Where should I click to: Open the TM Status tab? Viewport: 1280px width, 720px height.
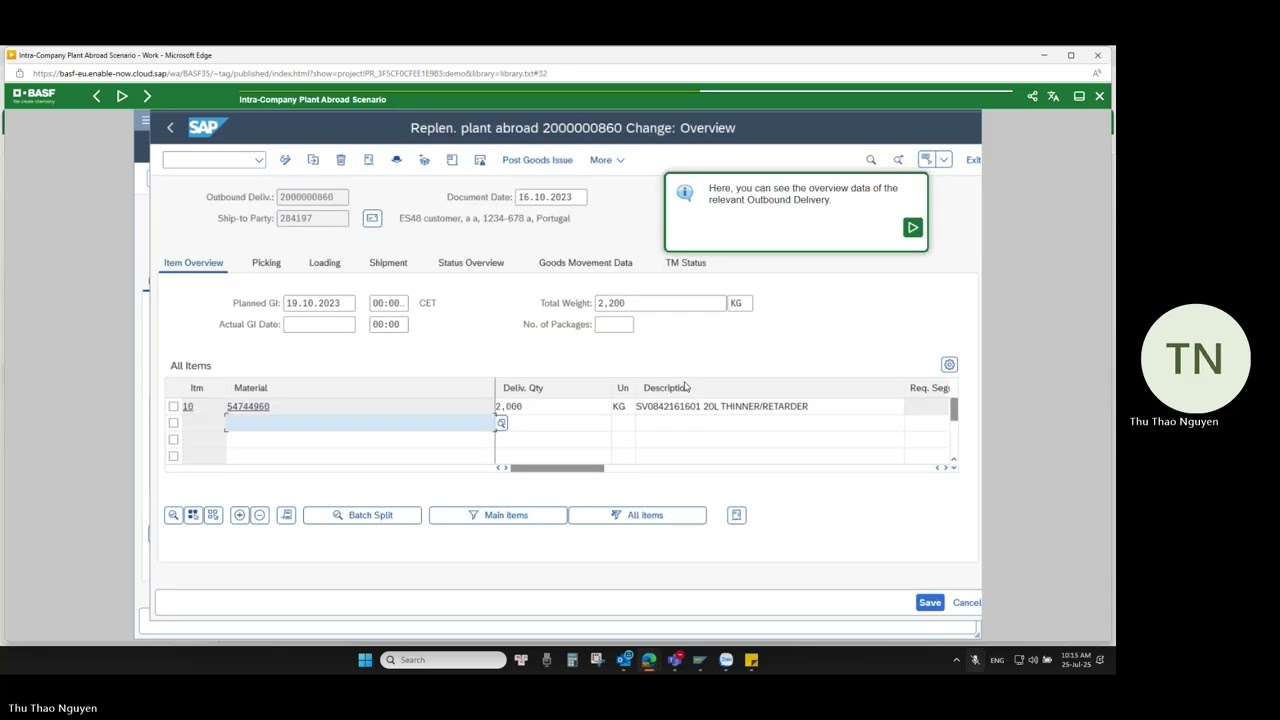click(x=686, y=263)
